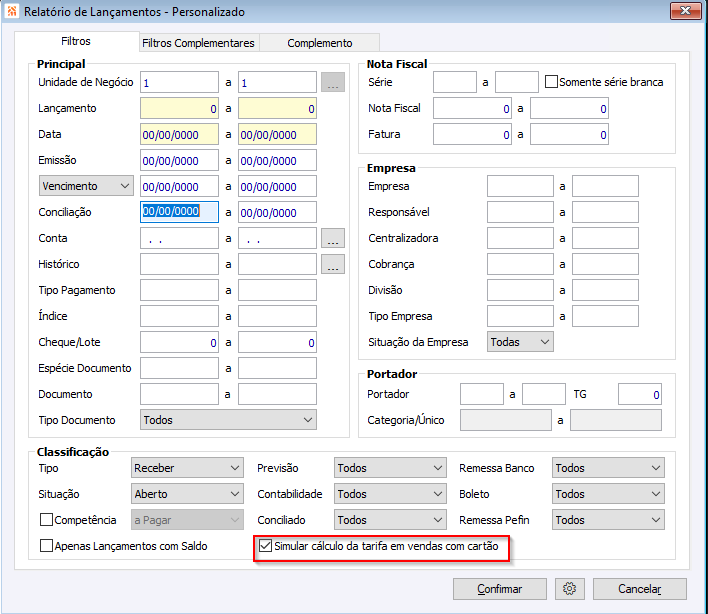Click the second Centralizadora field
Image resolution: width=708 pixels, height=614 pixels.
[605, 238]
